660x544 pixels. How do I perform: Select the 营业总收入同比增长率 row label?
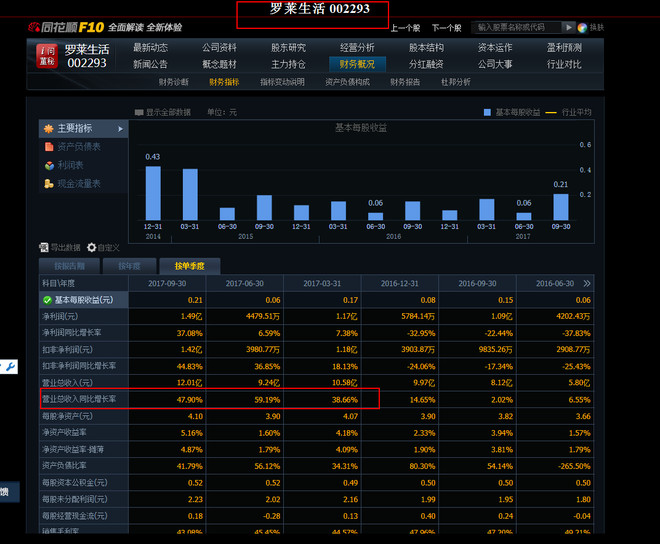click(x=79, y=399)
